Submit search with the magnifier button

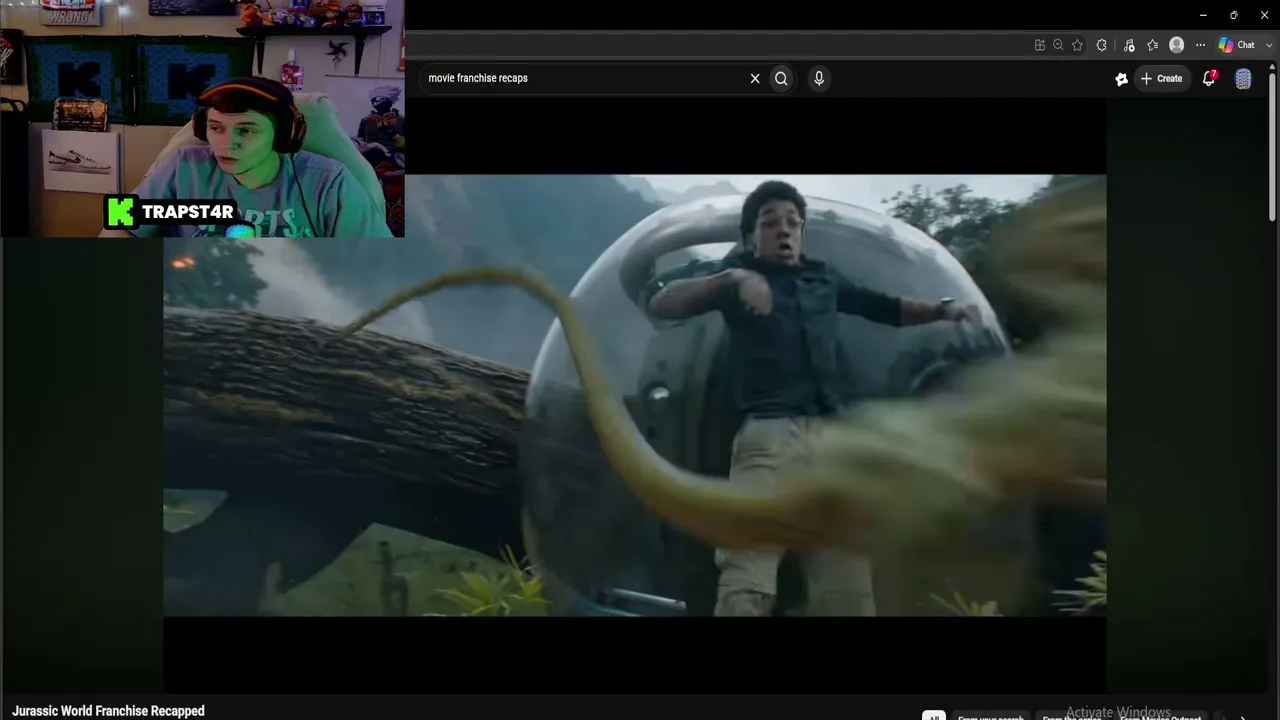pos(781,78)
